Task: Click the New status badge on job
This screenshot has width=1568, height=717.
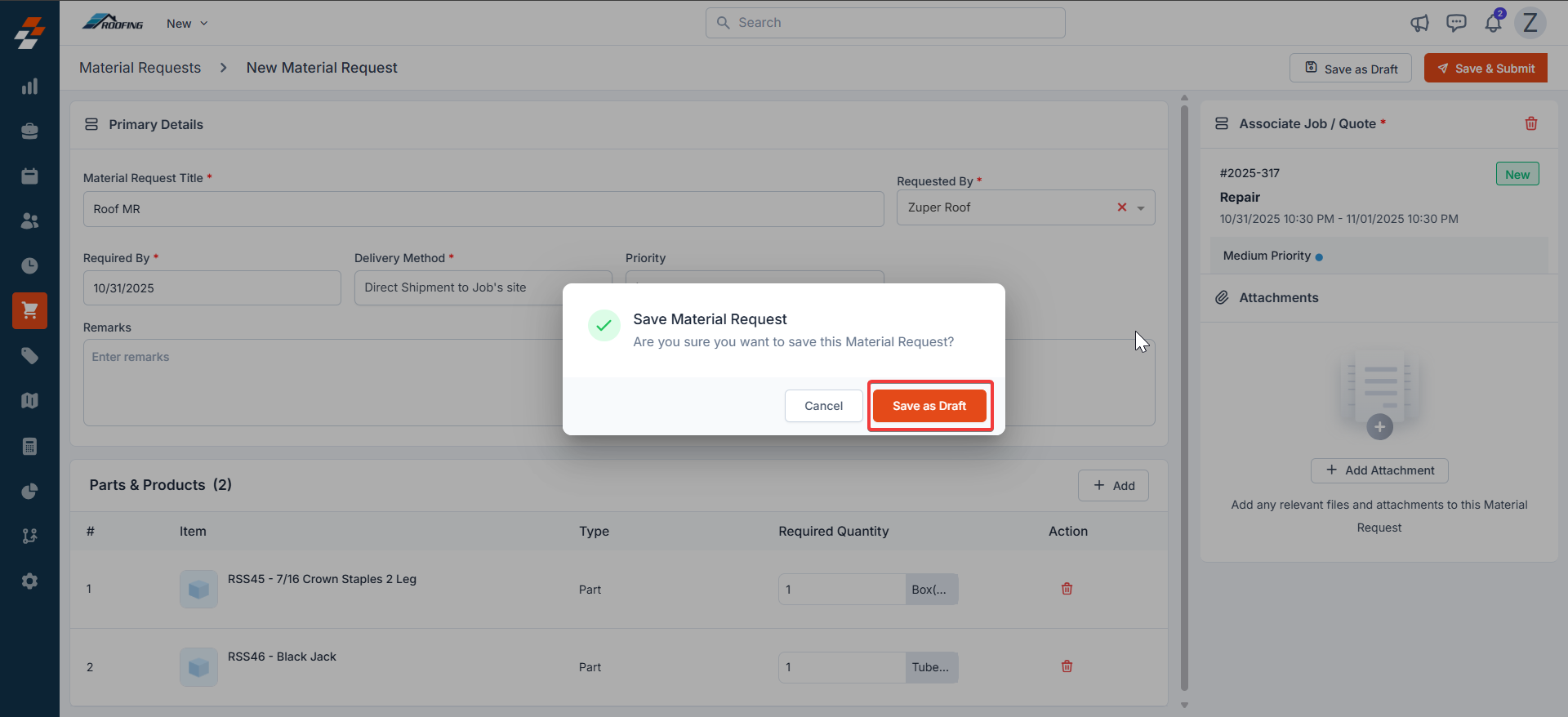Action: pyautogui.click(x=1517, y=174)
